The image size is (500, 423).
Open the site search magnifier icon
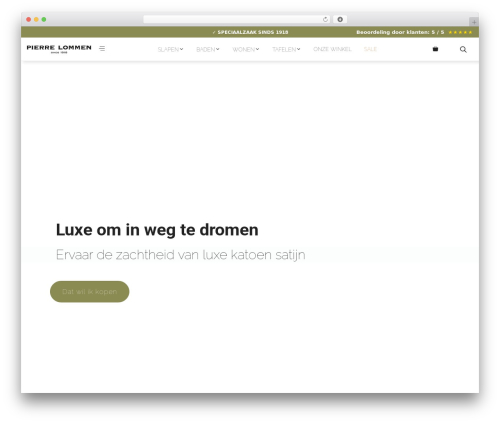coord(463,49)
